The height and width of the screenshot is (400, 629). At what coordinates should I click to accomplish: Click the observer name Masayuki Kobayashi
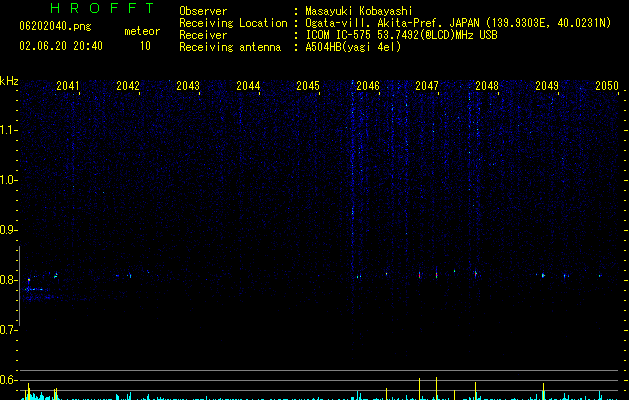click(x=359, y=11)
